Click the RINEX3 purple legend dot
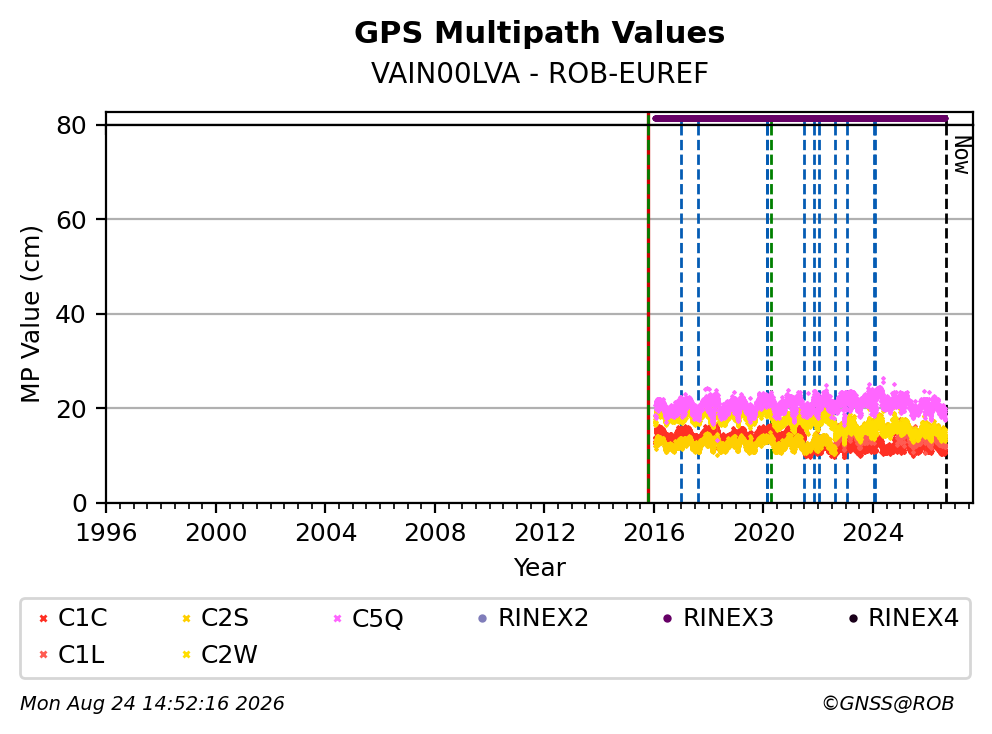Image resolution: width=992 pixels, height=734 pixels. tap(667, 618)
